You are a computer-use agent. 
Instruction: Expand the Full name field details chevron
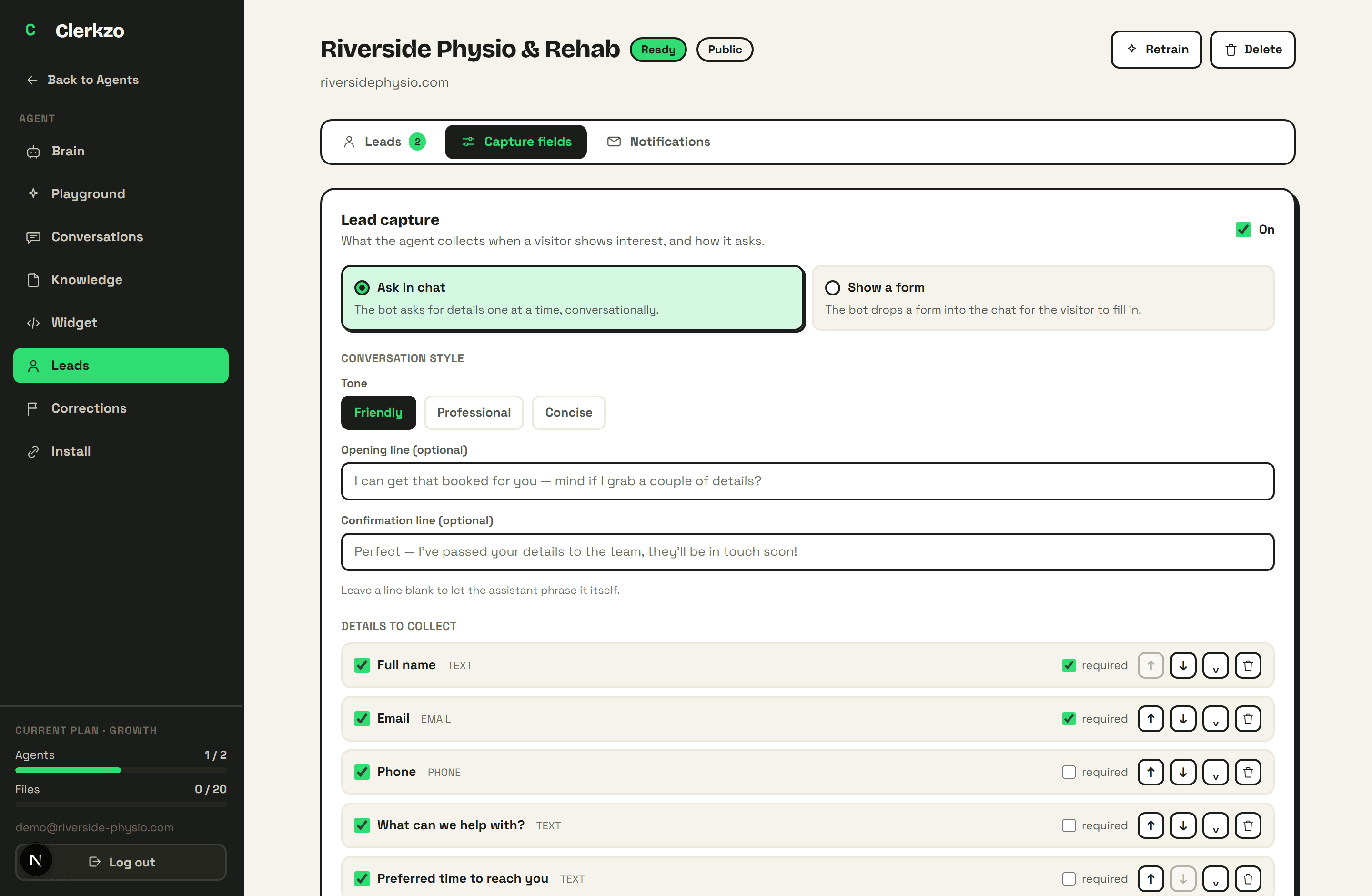coord(1216,665)
